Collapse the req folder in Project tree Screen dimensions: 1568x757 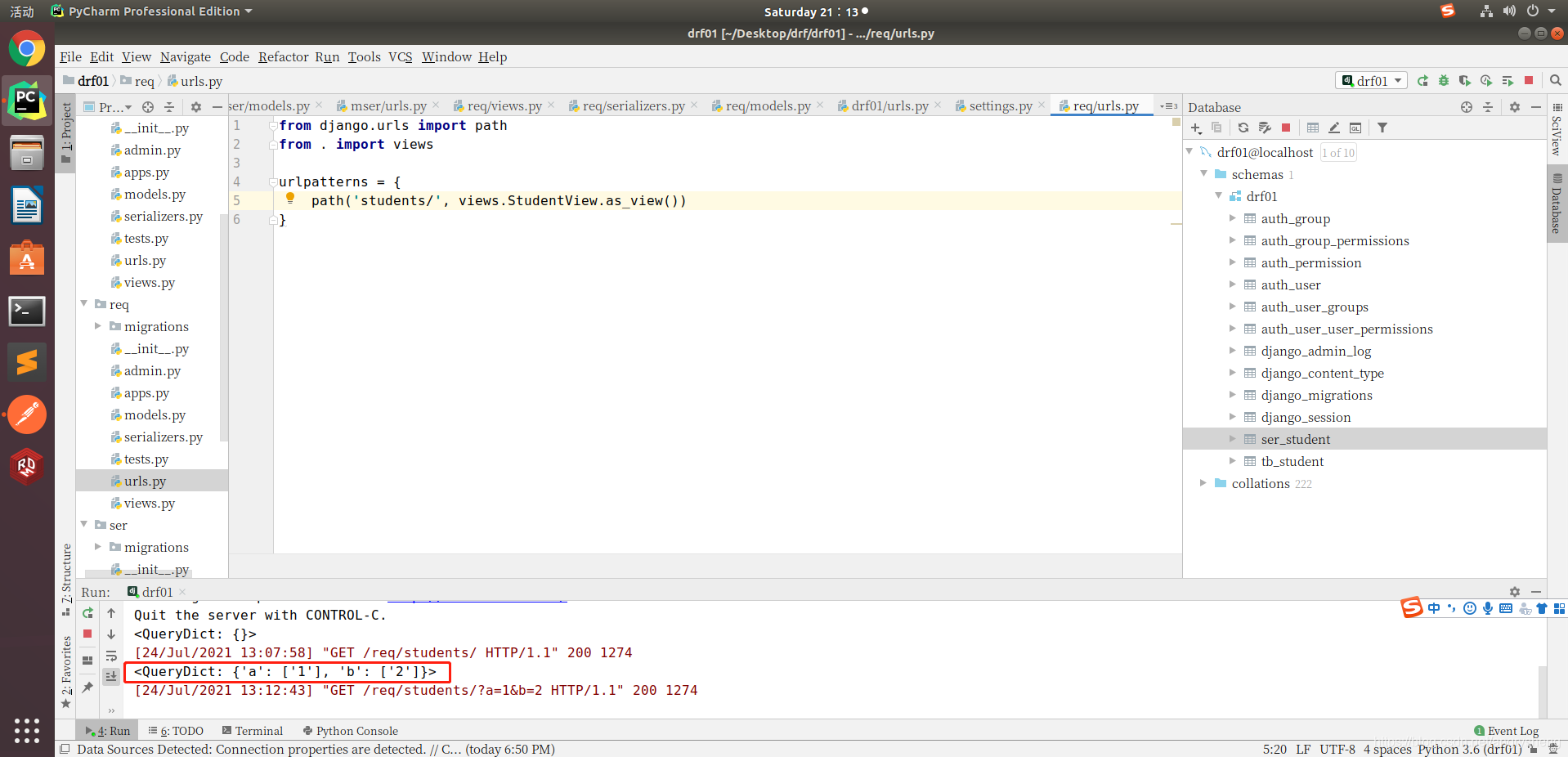(x=84, y=304)
